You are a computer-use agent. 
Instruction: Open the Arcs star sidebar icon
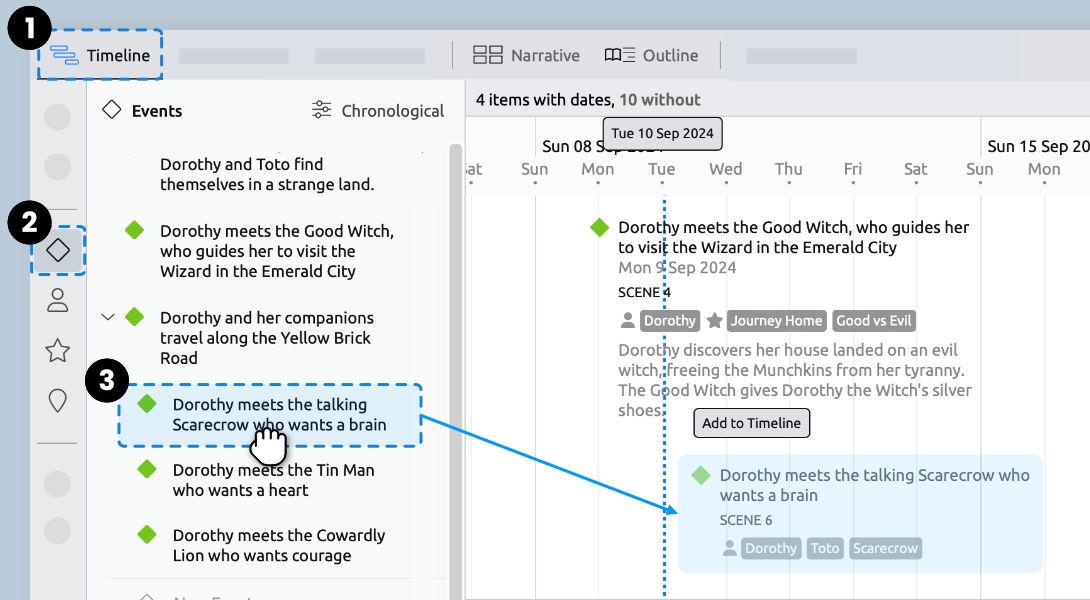pos(58,350)
